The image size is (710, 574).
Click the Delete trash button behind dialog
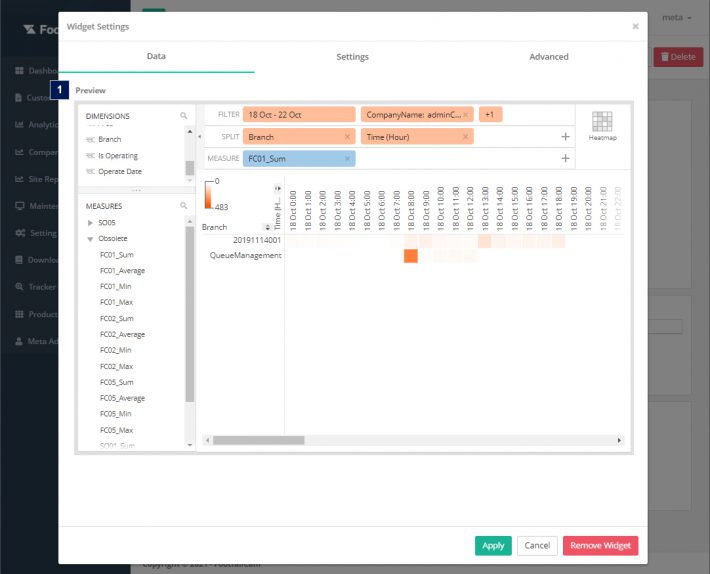click(678, 57)
